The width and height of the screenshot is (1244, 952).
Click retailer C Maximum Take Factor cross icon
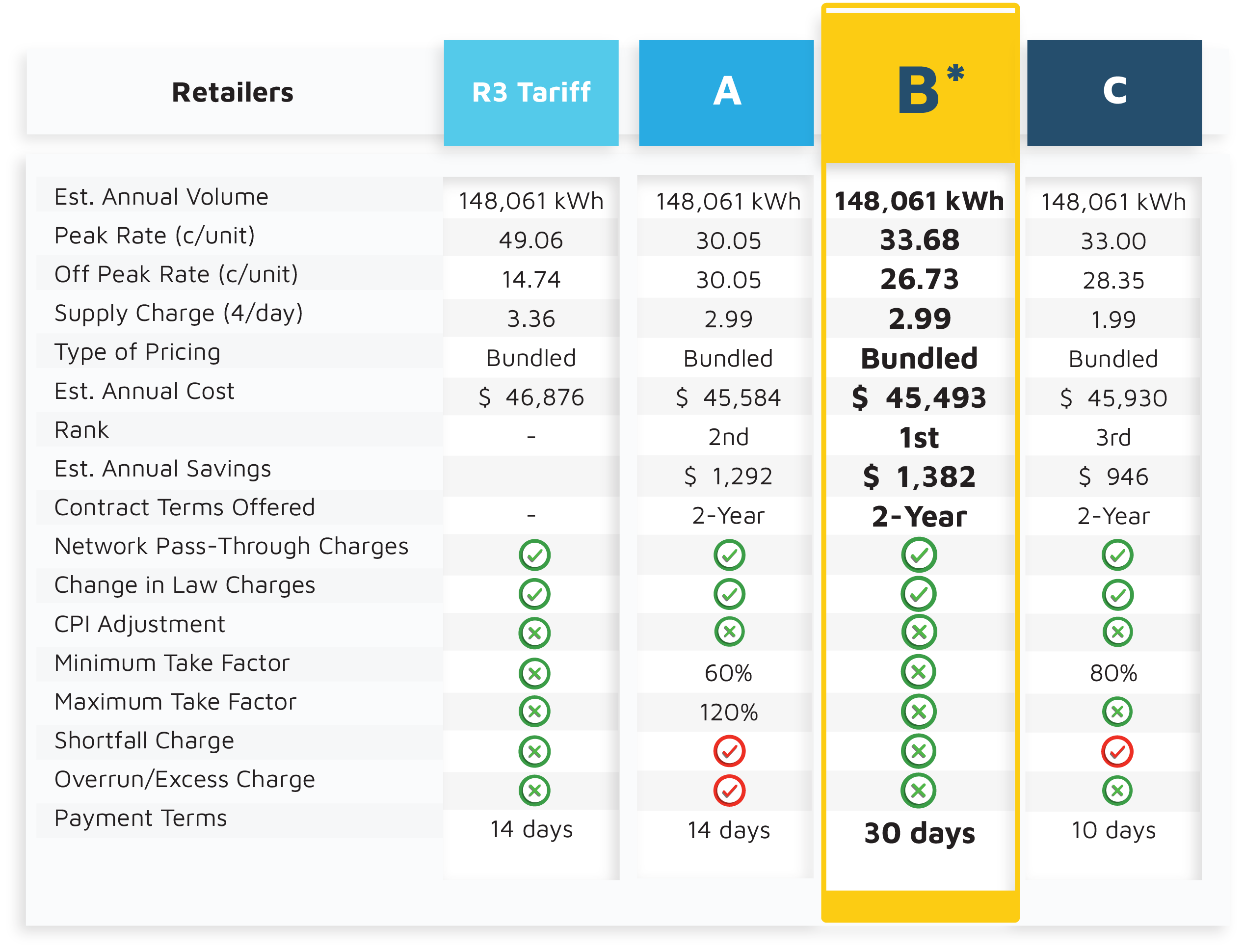(x=1117, y=711)
